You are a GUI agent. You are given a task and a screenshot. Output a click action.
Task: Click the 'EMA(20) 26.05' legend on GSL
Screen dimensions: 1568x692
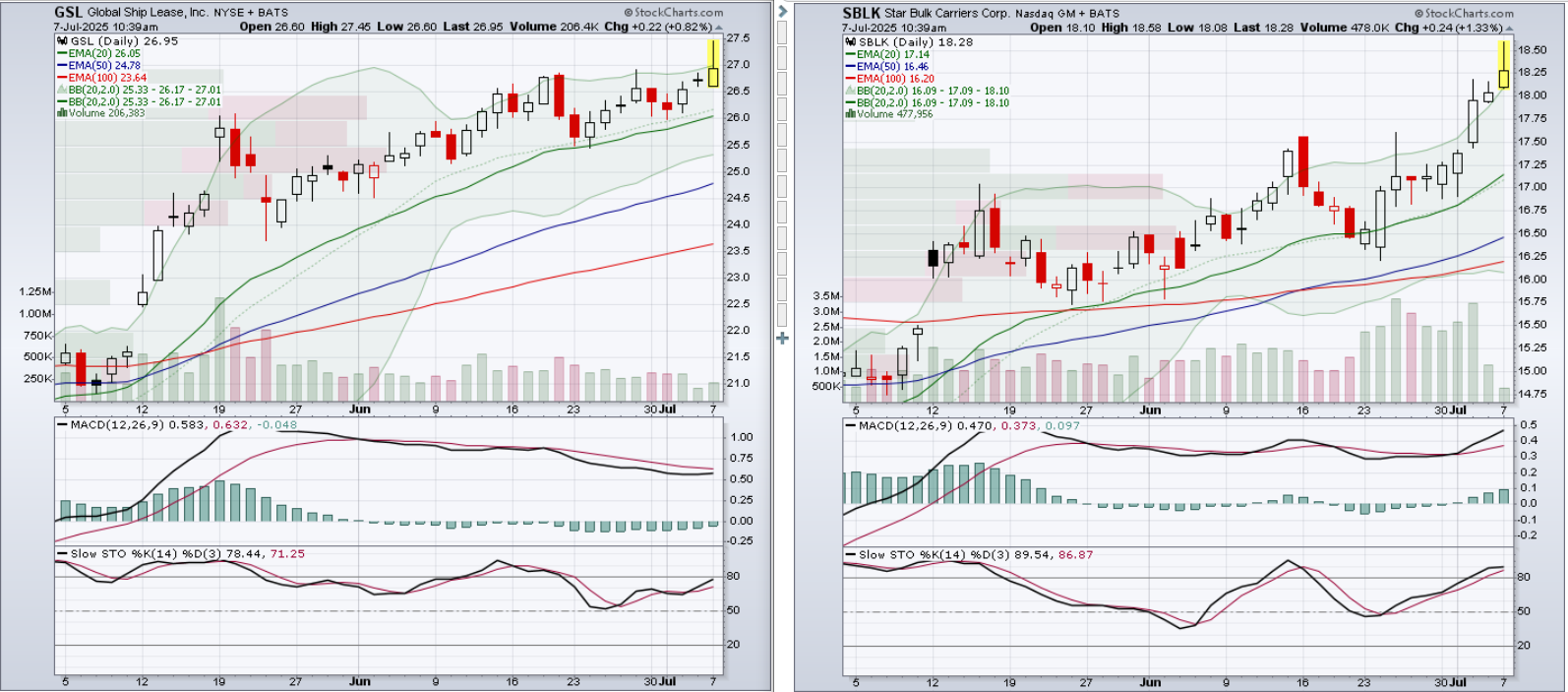[x=106, y=54]
